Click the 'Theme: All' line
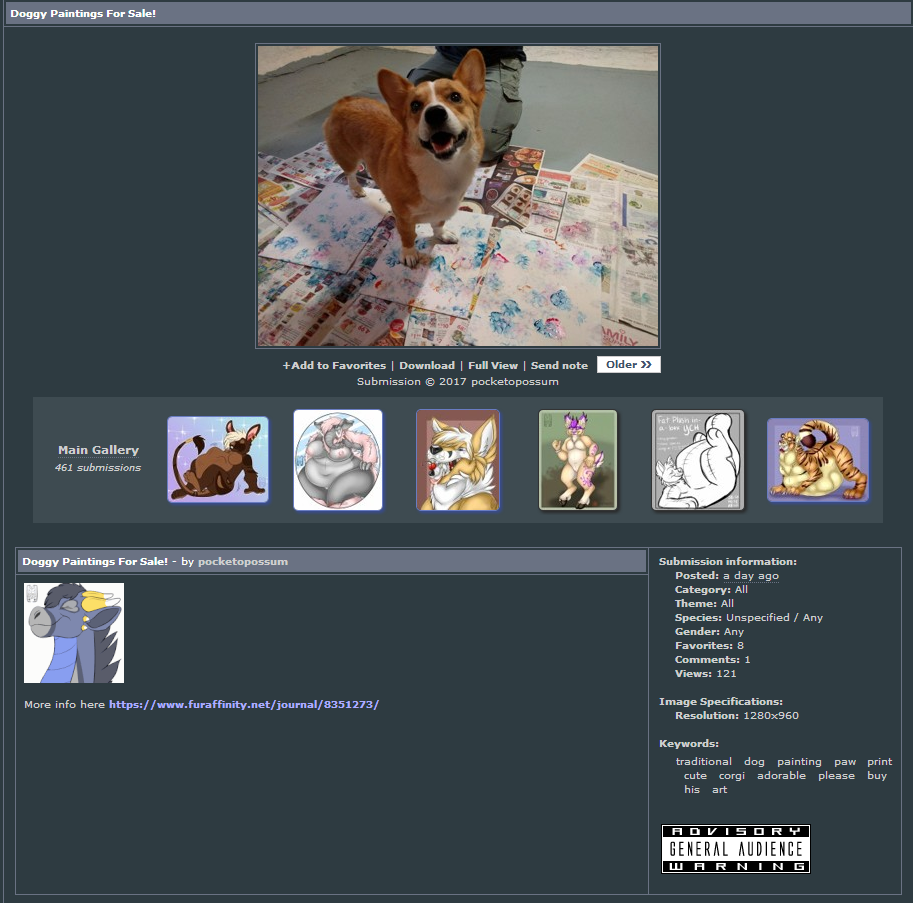Screen dimensions: 913x903 click(x=704, y=604)
